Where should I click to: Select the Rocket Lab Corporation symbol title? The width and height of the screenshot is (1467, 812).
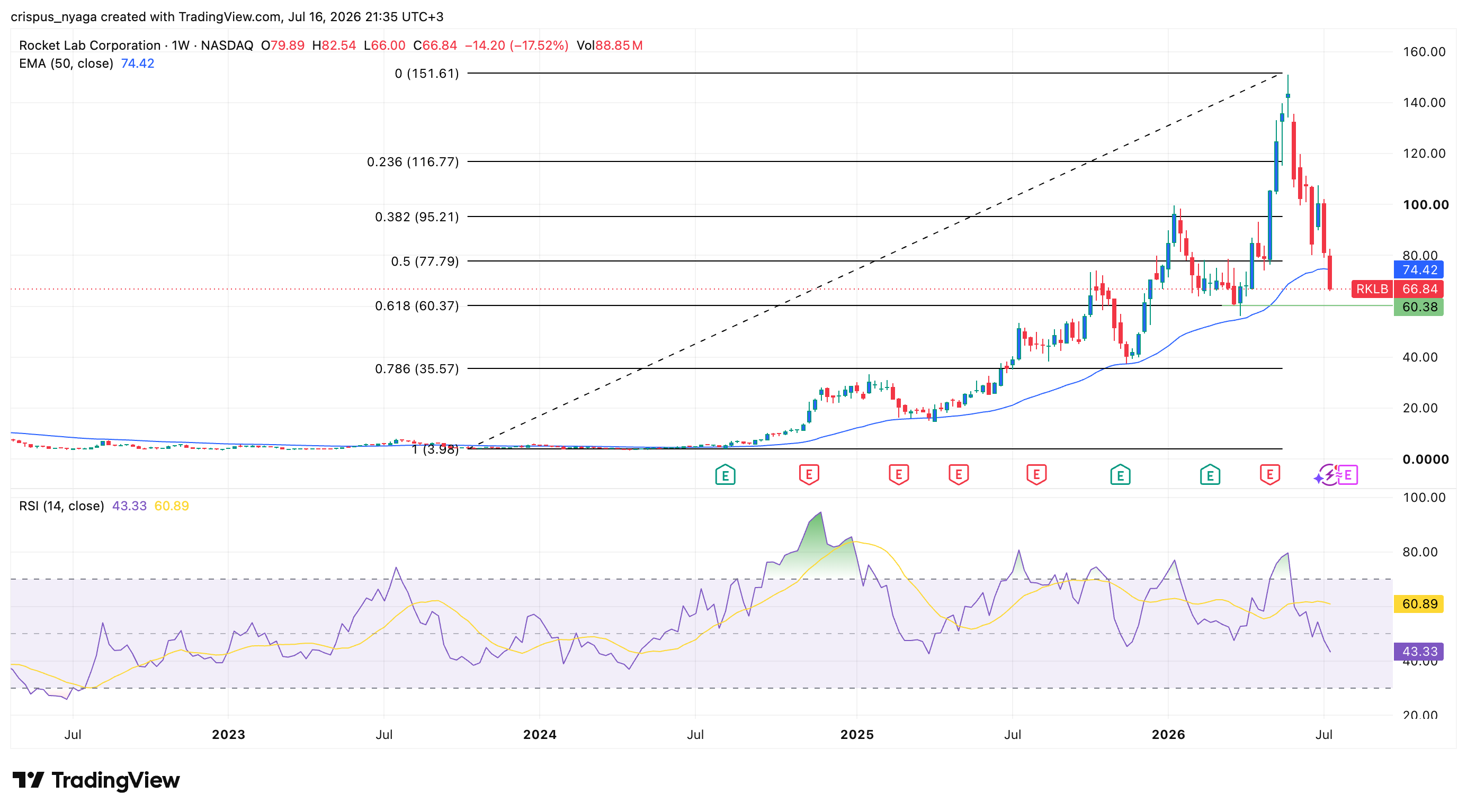[90, 45]
